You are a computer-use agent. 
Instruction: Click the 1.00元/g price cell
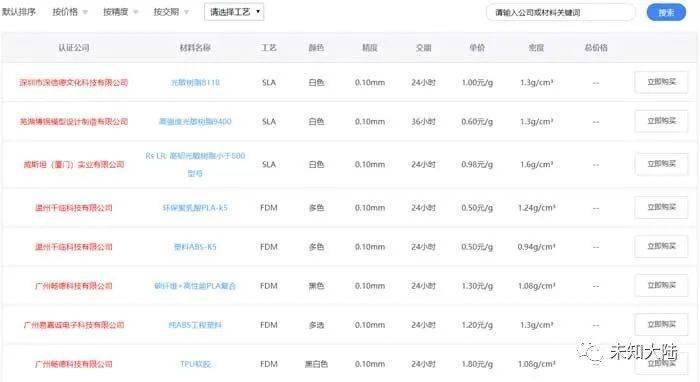pos(477,83)
